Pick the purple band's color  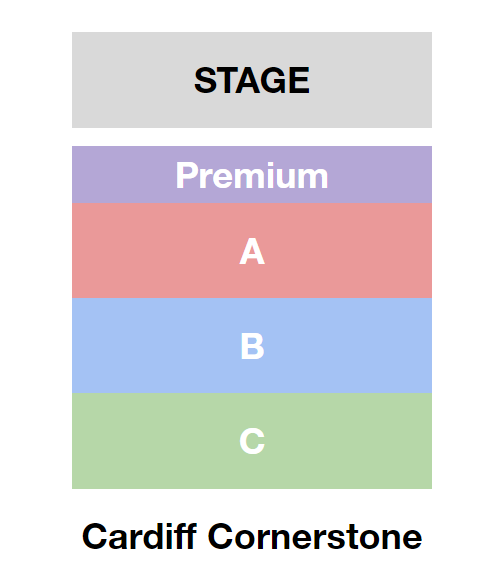click(110, 174)
